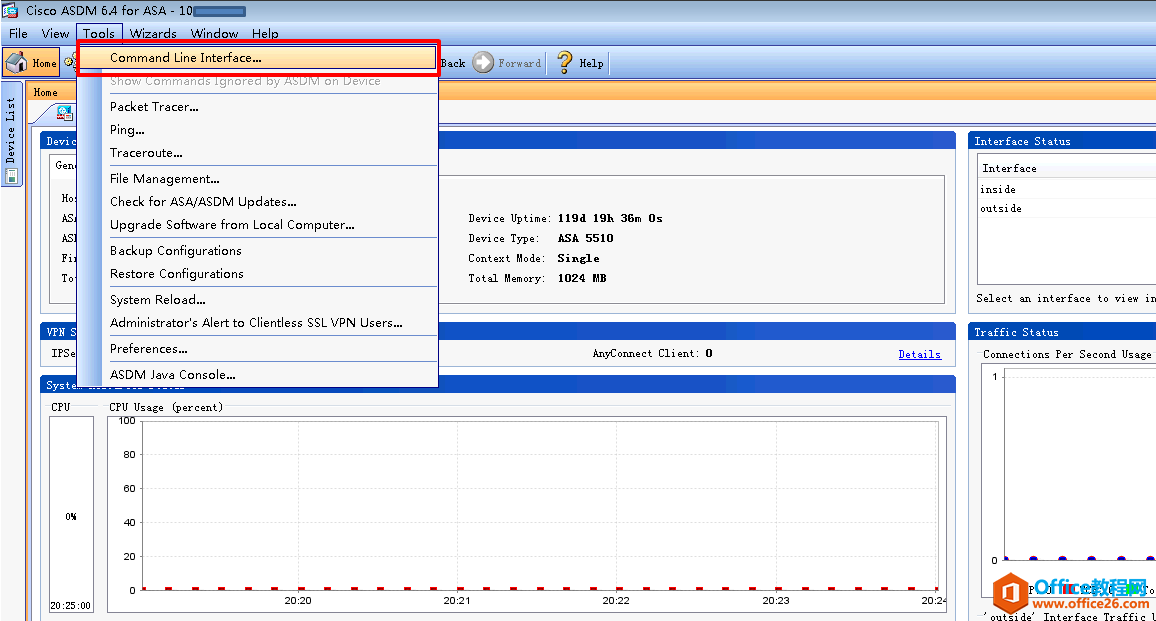Click the Help question mark icon
The width and height of the screenshot is (1156, 621).
(565, 62)
